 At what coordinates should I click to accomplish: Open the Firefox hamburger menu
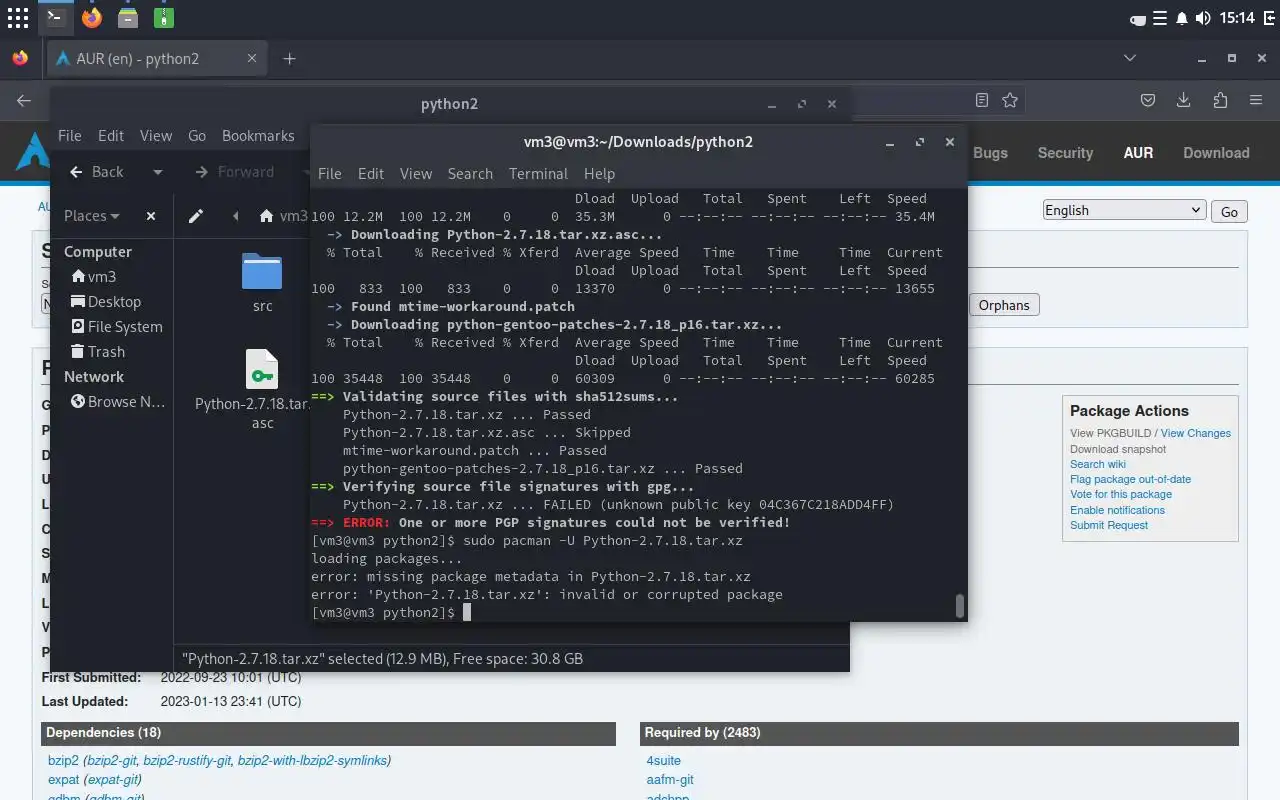tap(1256, 100)
